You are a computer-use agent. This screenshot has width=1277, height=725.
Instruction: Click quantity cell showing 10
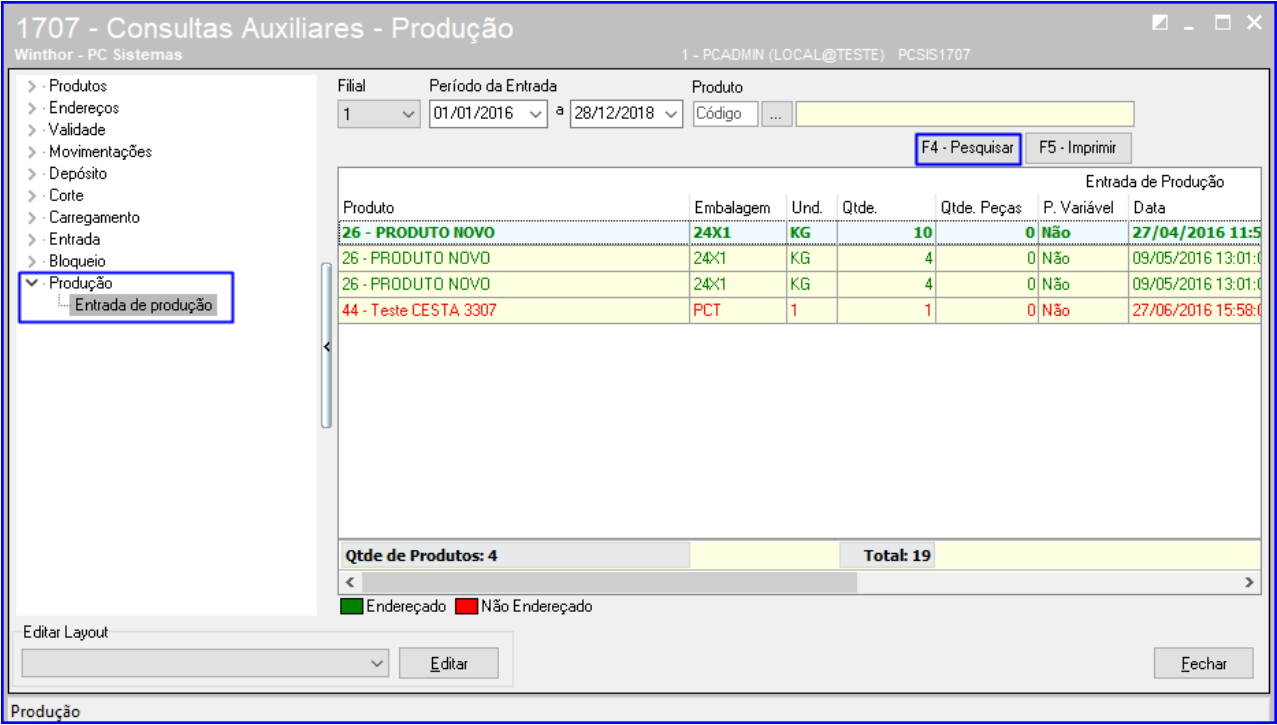887,232
